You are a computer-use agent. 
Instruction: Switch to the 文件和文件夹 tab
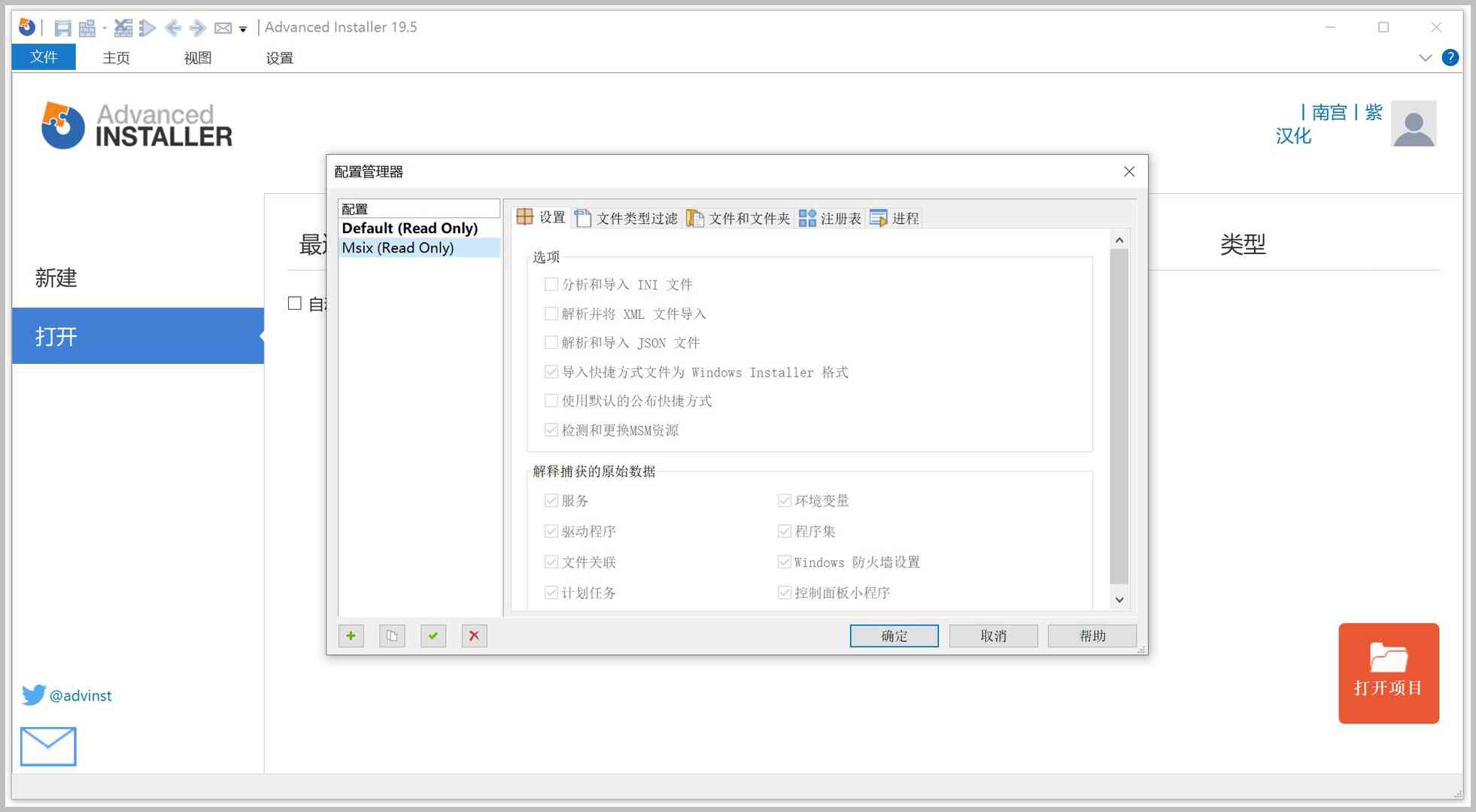pos(738,219)
